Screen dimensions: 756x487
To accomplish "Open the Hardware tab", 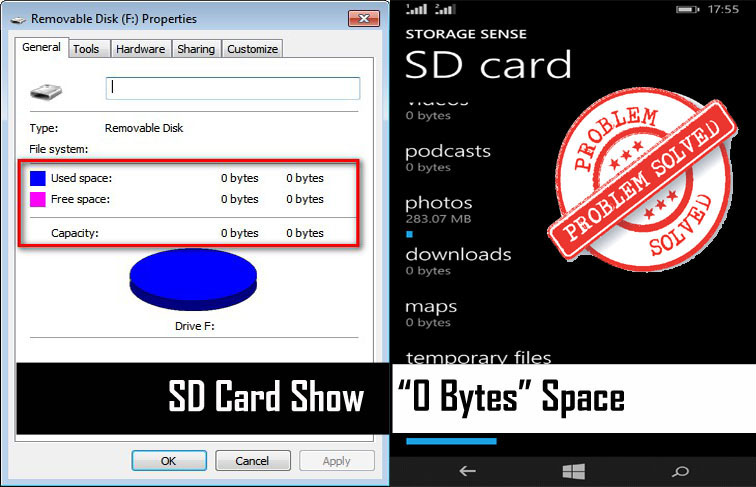I will [x=139, y=49].
